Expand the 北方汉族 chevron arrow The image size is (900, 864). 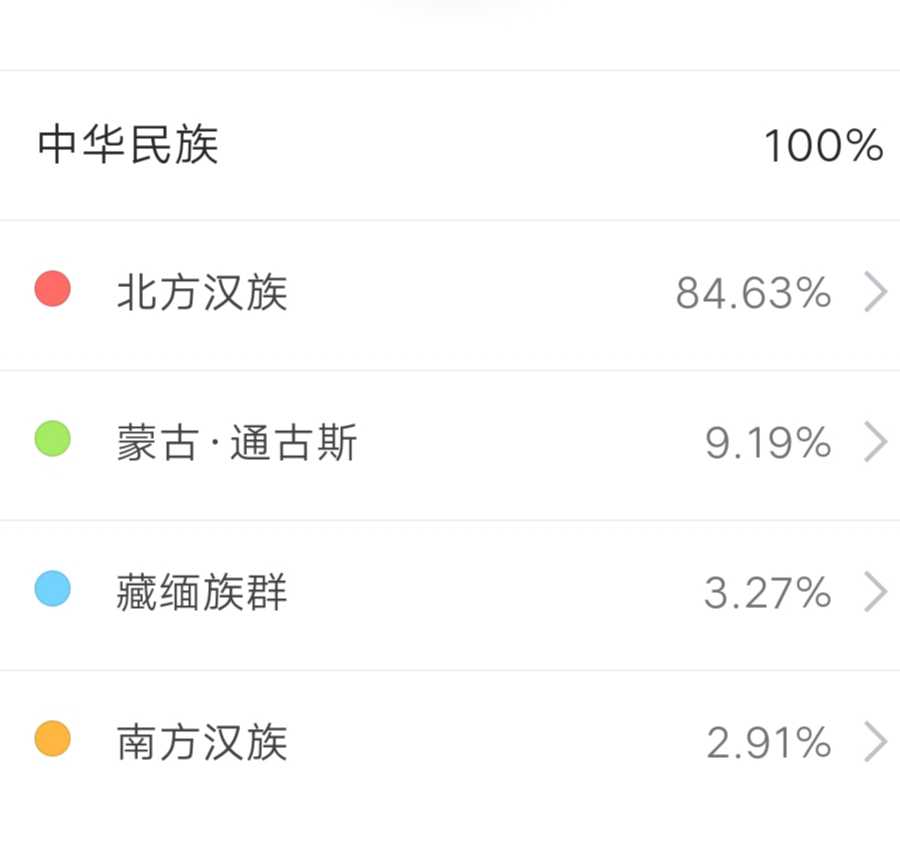click(875, 293)
